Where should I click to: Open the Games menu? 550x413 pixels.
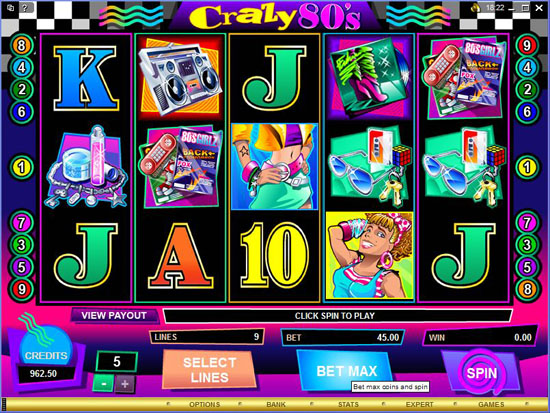tap(491, 405)
